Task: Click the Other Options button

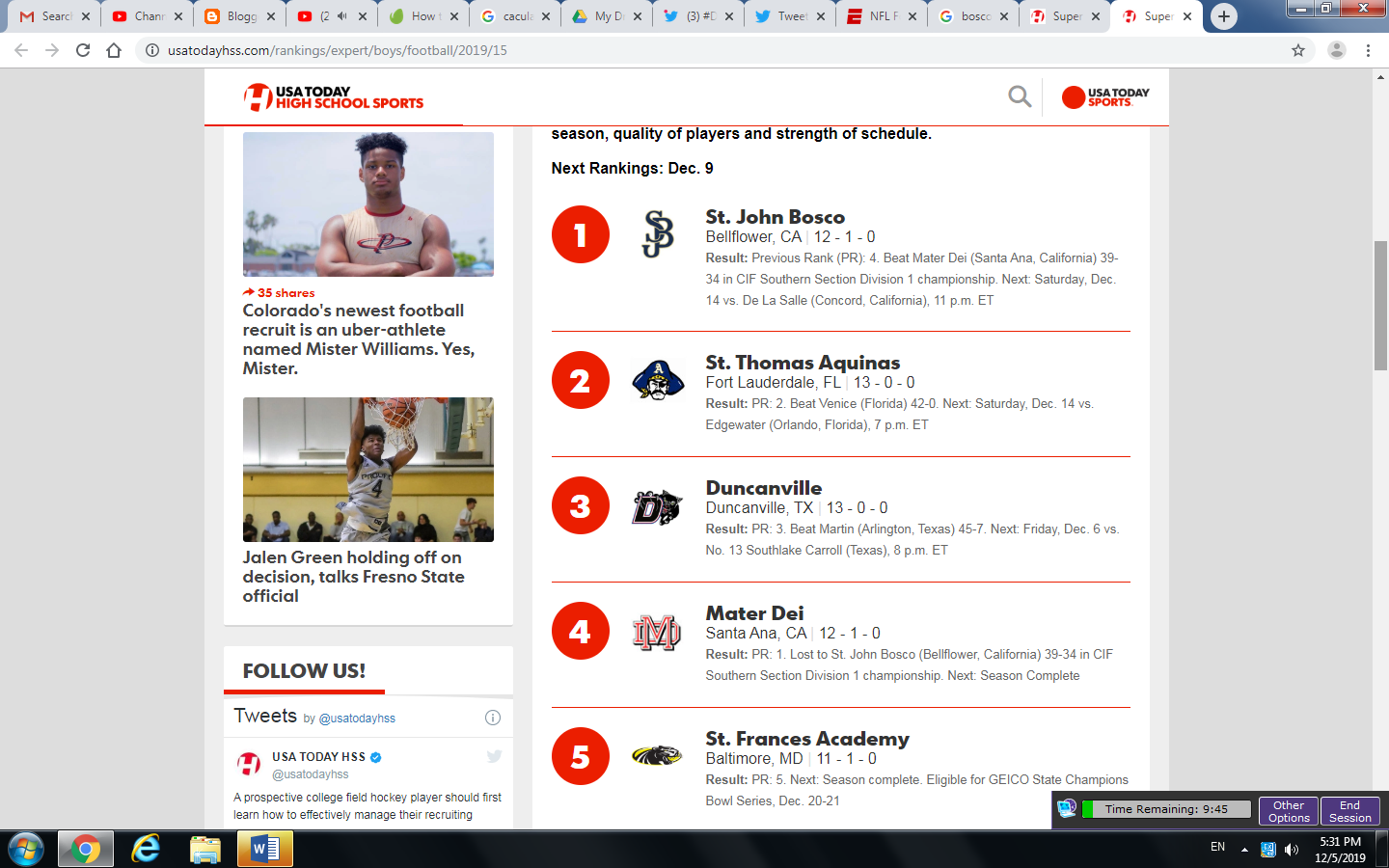Action: pyautogui.click(x=1288, y=811)
